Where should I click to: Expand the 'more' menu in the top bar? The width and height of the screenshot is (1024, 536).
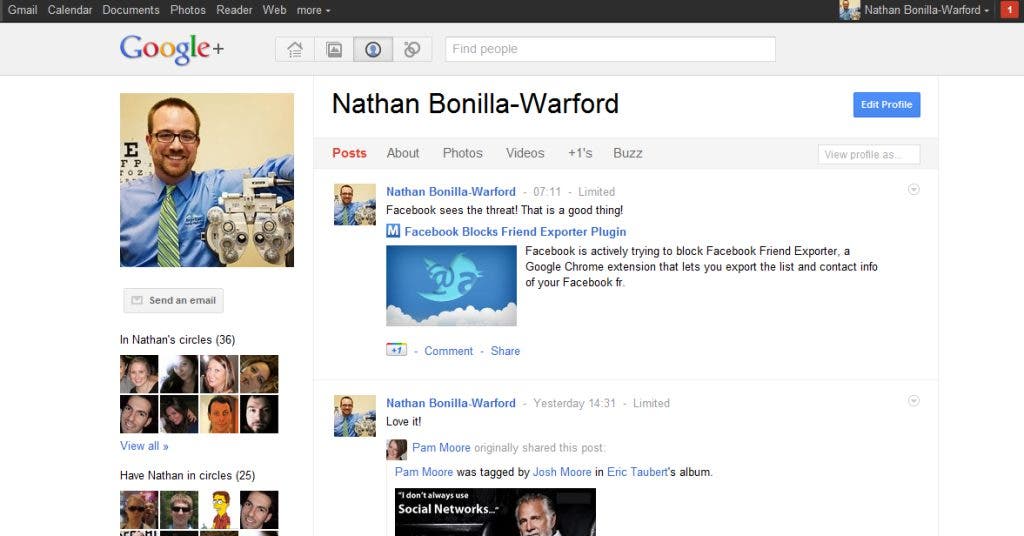[x=313, y=10]
